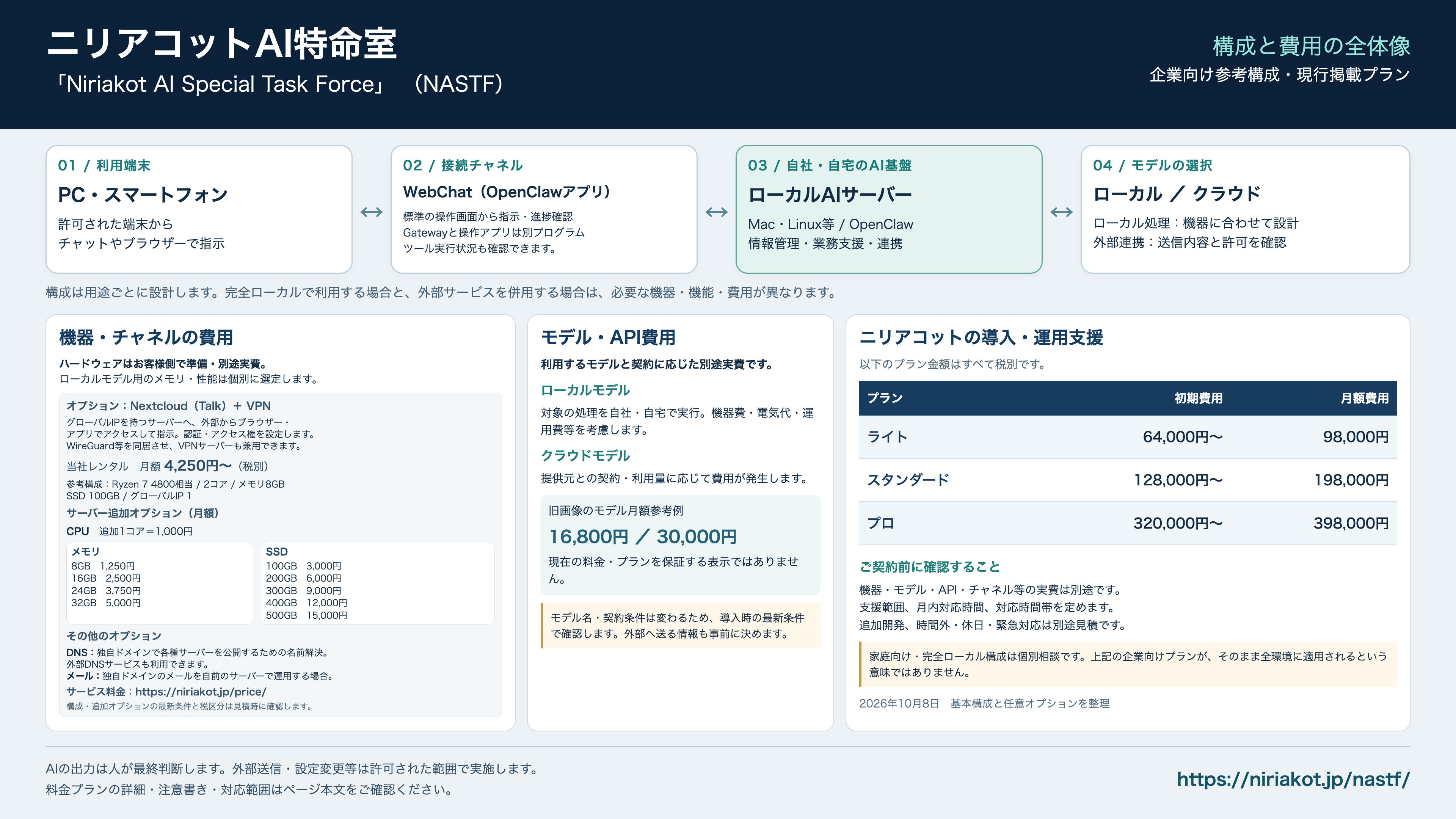1456x819 pixels.
Task: Select the ローカルAIサーバー card title
Action: (x=830, y=195)
